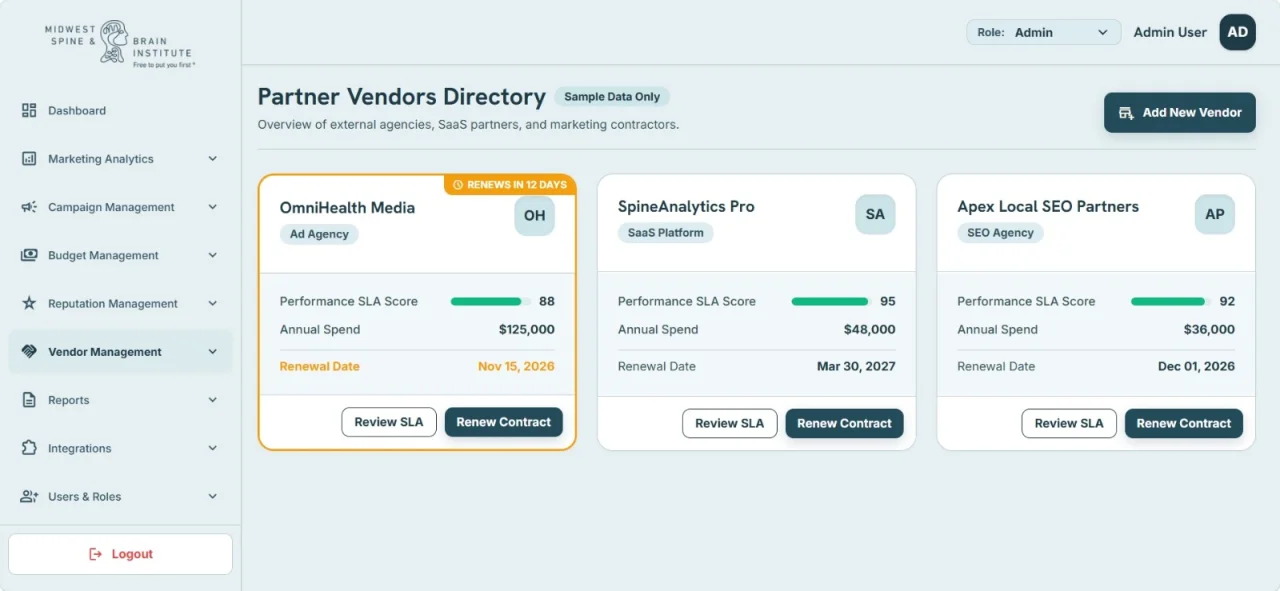Open the Dashboard menu item
Image resolution: width=1280 pixels, height=591 pixels.
(120, 110)
